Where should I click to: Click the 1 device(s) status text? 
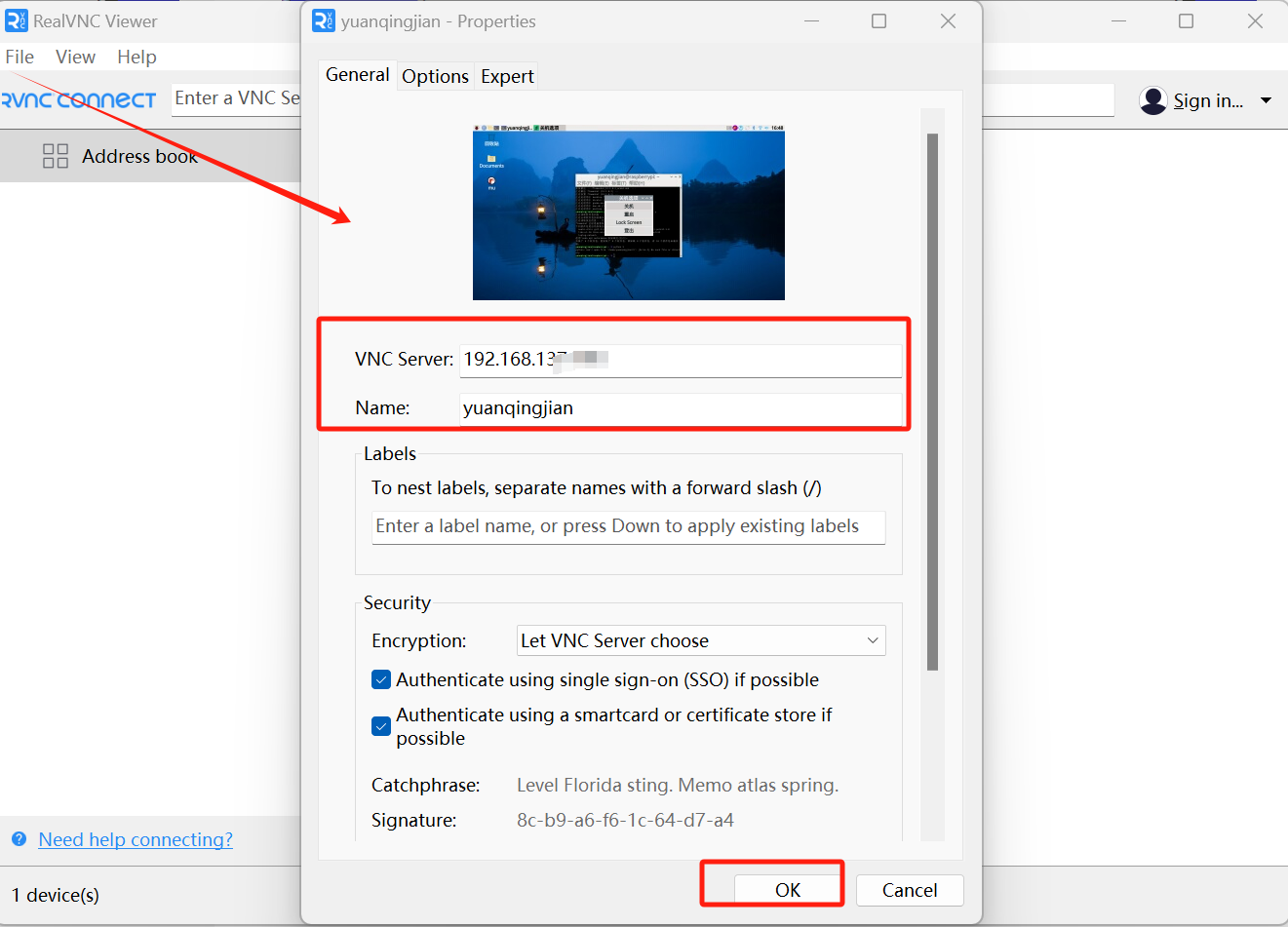pyautogui.click(x=56, y=895)
